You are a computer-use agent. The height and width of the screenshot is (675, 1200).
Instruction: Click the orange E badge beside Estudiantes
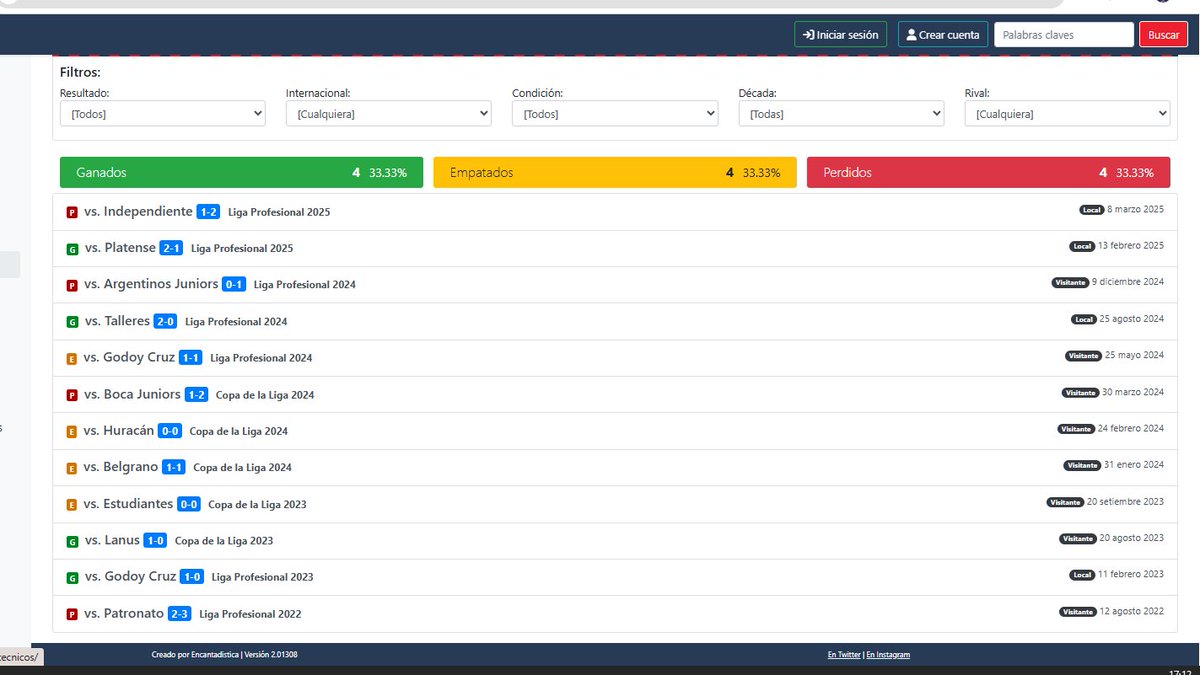[x=72, y=505]
